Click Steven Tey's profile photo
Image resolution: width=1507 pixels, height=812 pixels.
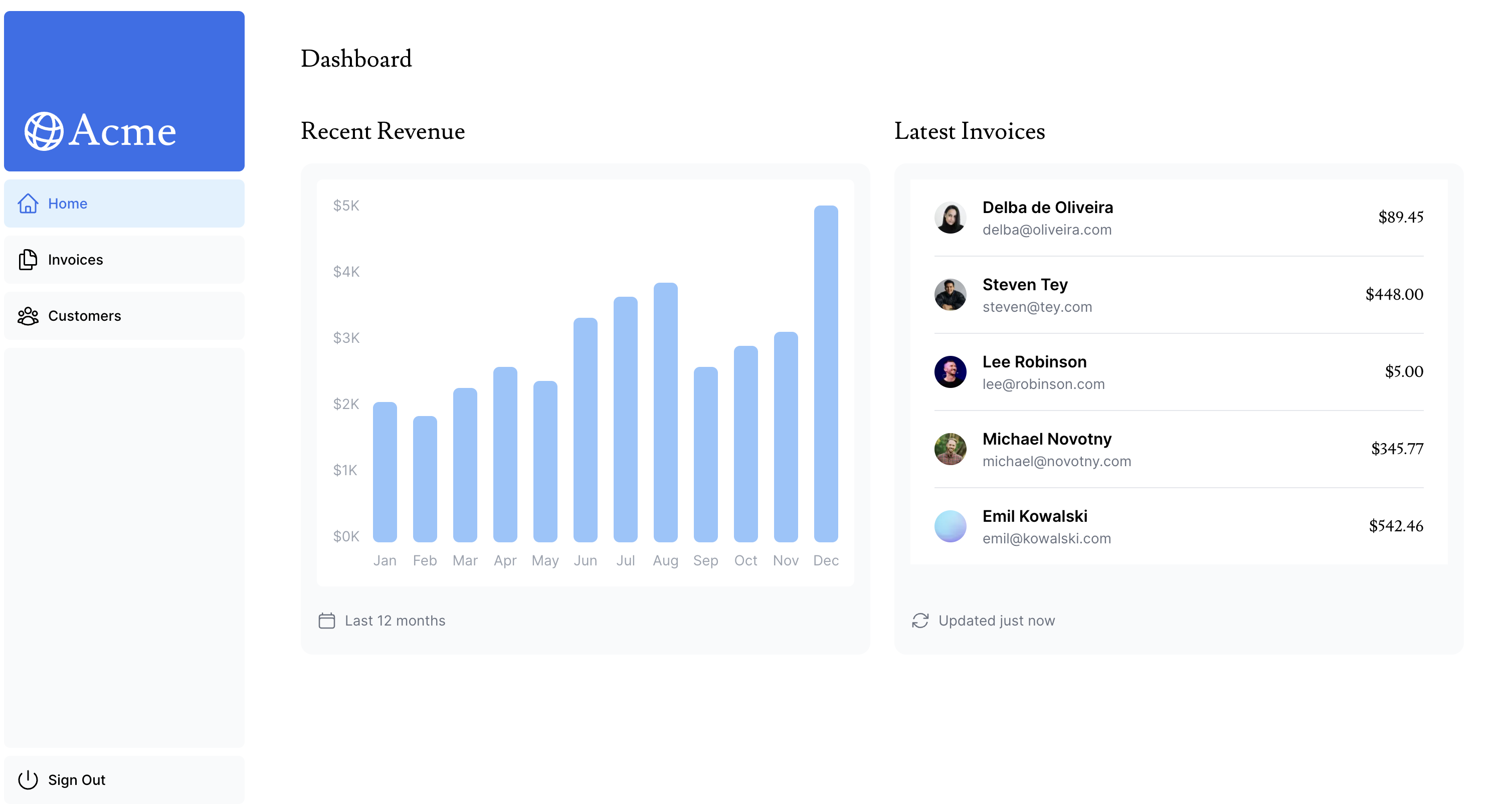pos(950,295)
